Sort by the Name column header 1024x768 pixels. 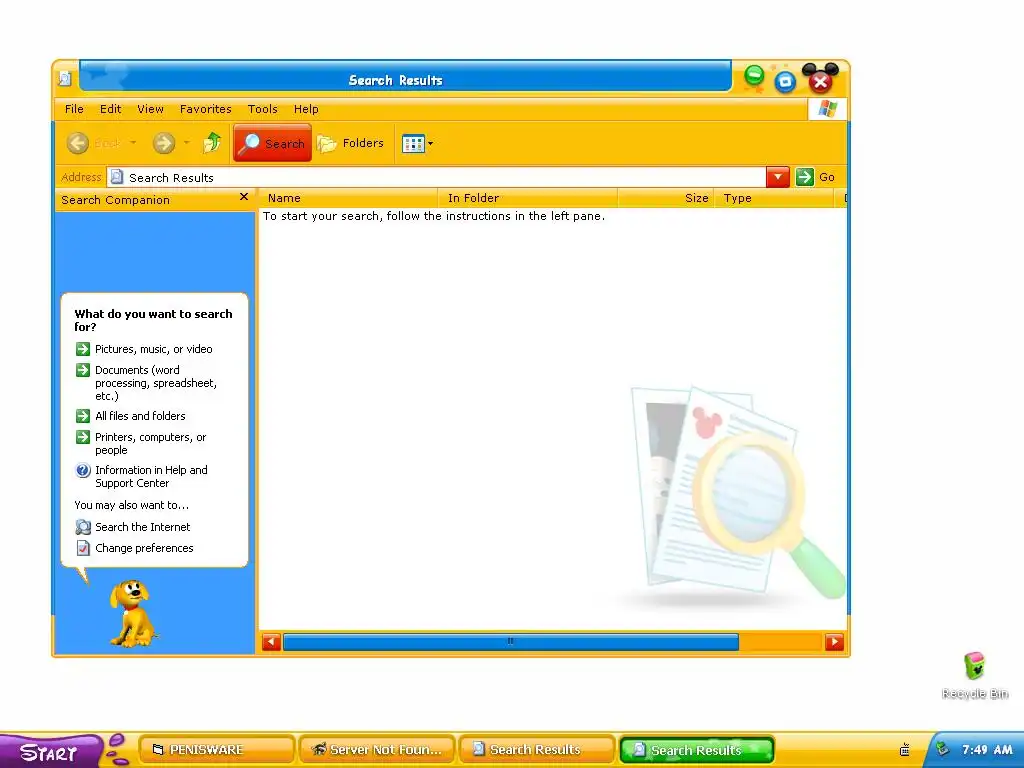tap(348, 198)
